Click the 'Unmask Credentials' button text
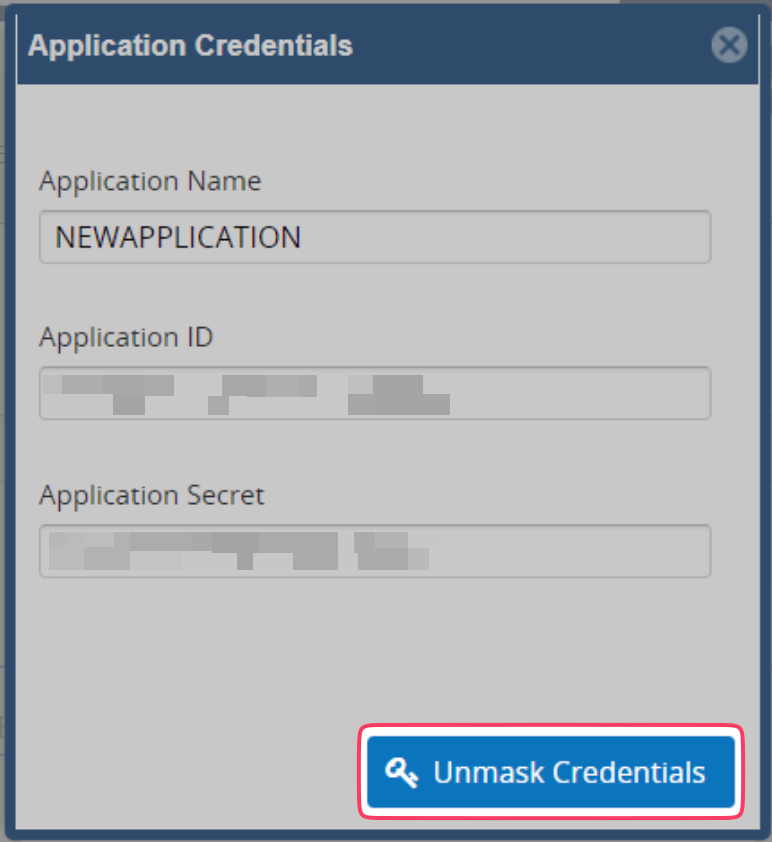The height and width of the screenshot is (842, 772). (569, 773)
